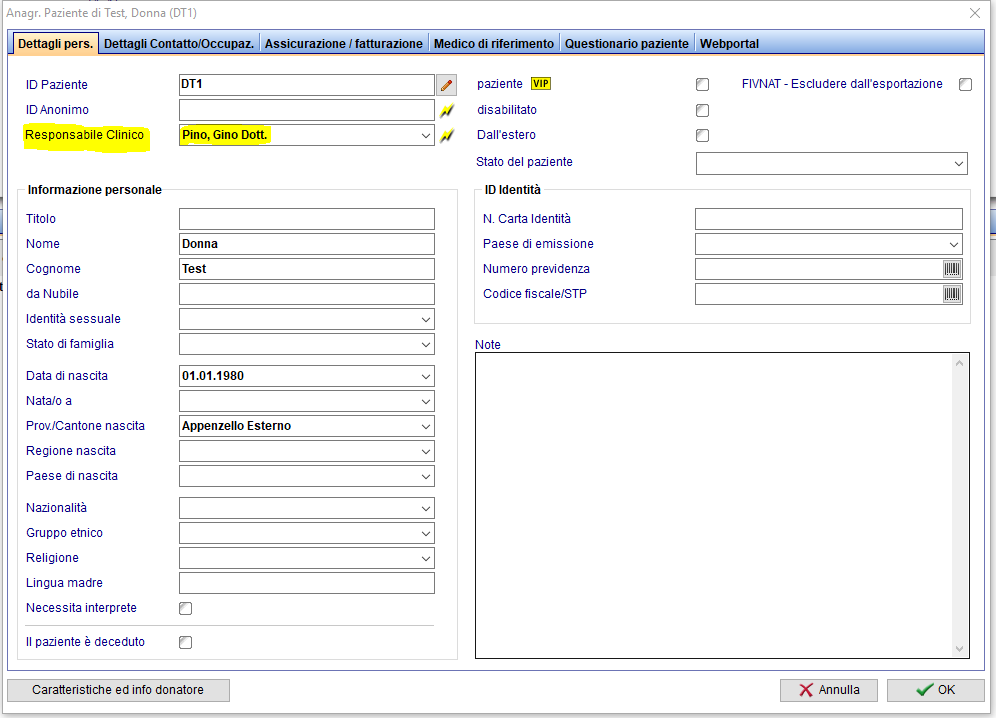Click the Caratteristiche ed info donatore button
Screen dimensions: 996x718
[118, 690]
